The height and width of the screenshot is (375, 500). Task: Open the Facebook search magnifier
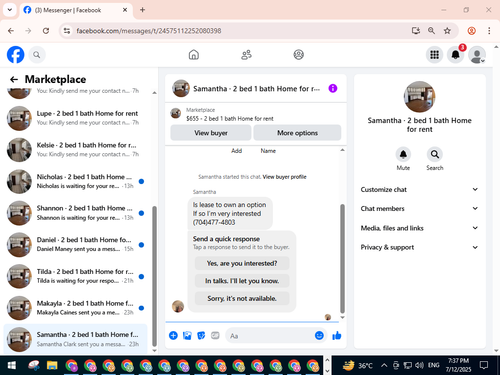click(37, 55)
